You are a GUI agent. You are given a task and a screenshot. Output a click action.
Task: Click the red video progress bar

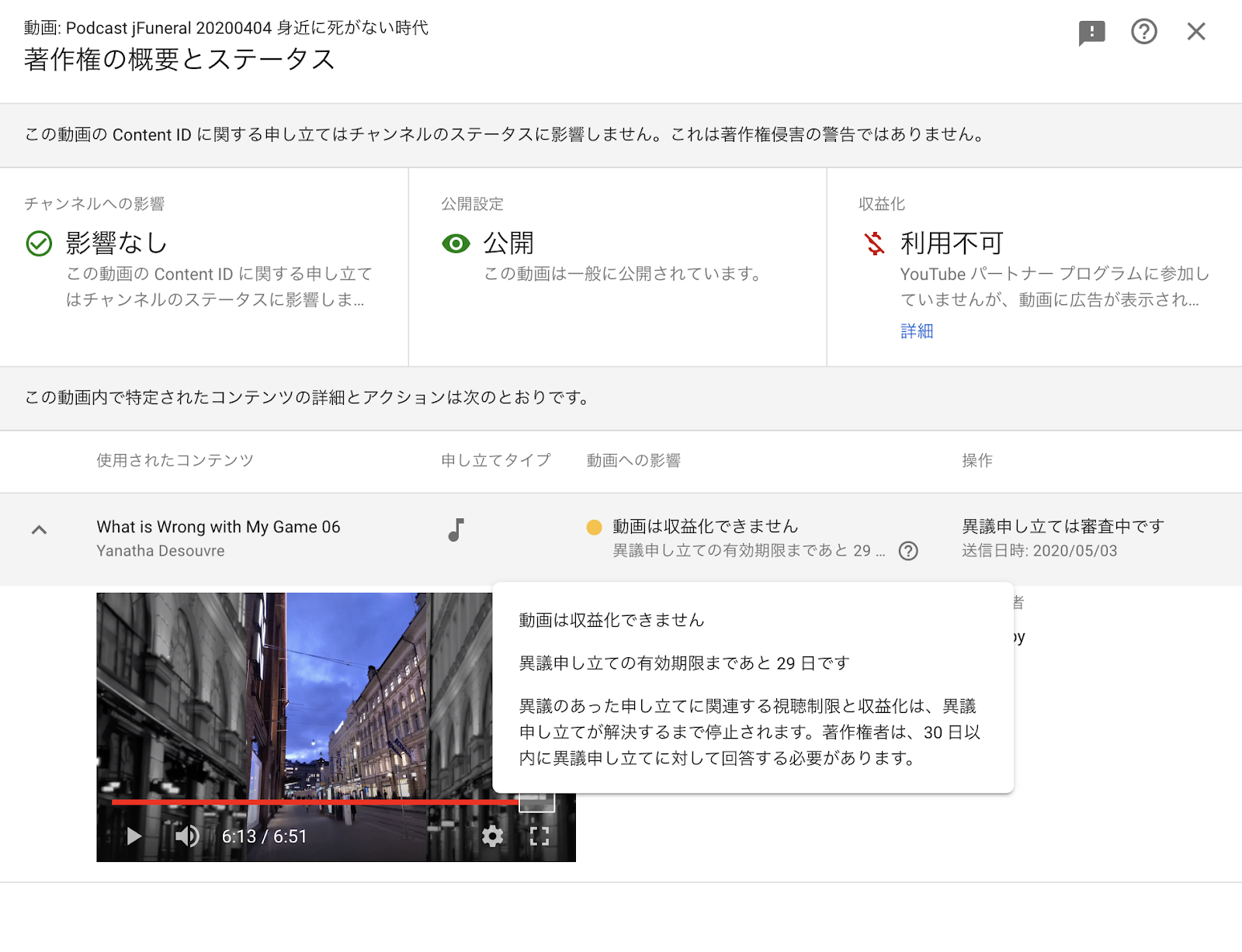coord(310,801)
